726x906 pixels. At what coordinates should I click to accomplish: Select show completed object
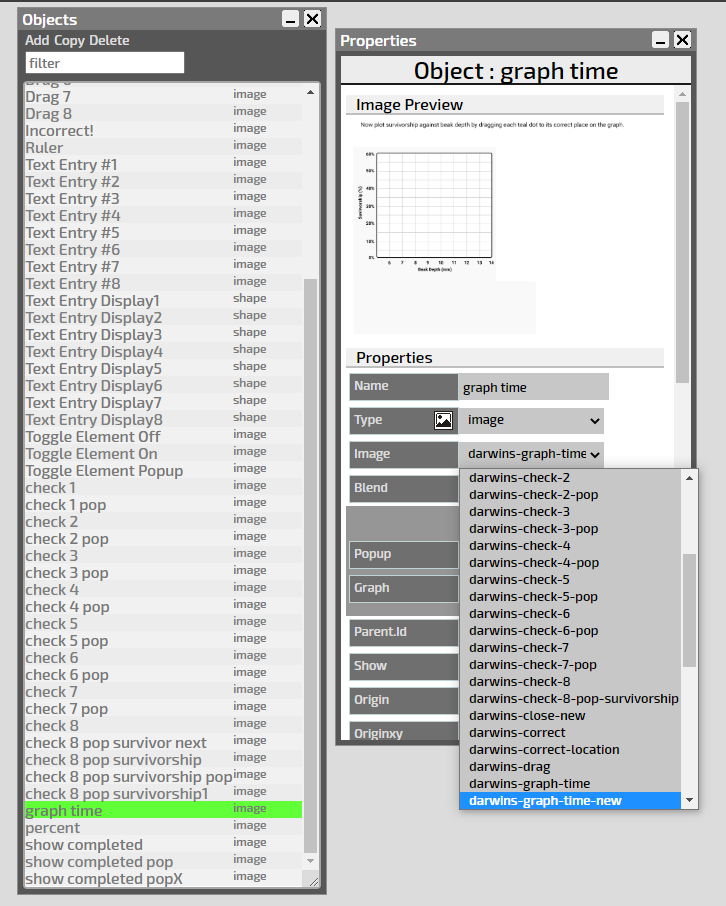[x=163, y=844]
